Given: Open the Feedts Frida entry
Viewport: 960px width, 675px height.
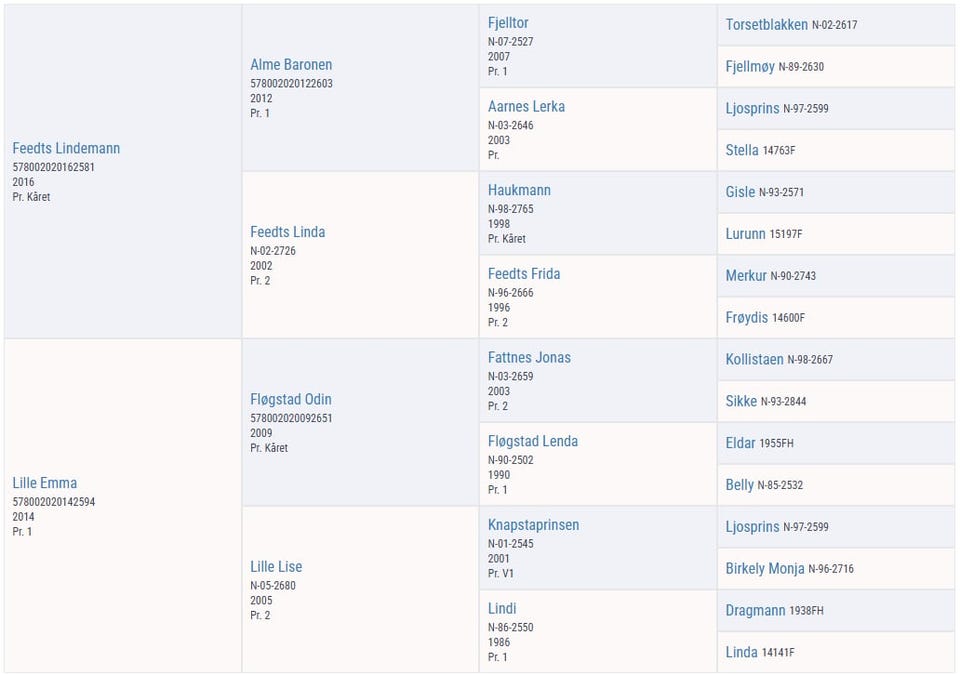Looking at the screenshot, I should pos(523,274).
